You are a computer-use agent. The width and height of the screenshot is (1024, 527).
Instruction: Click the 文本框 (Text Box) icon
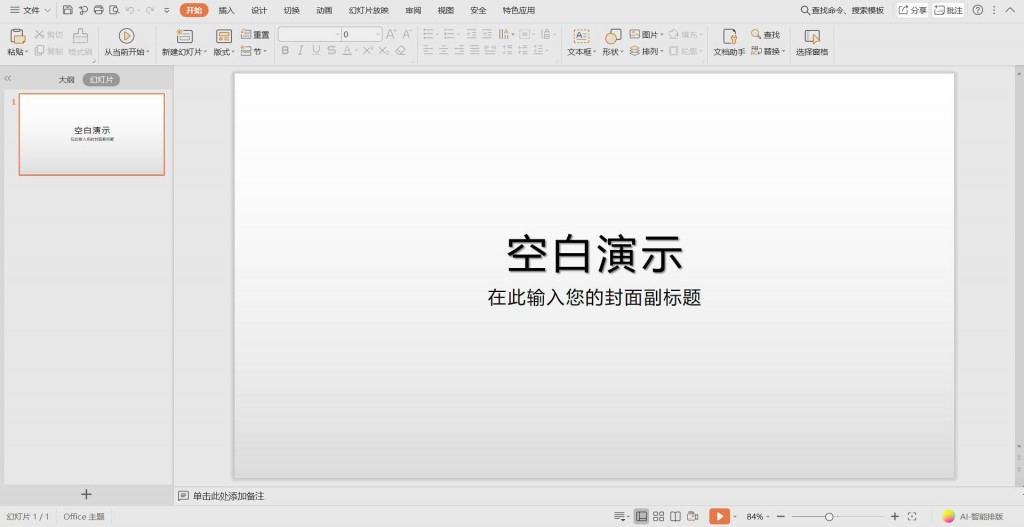[x=581, y=36]
